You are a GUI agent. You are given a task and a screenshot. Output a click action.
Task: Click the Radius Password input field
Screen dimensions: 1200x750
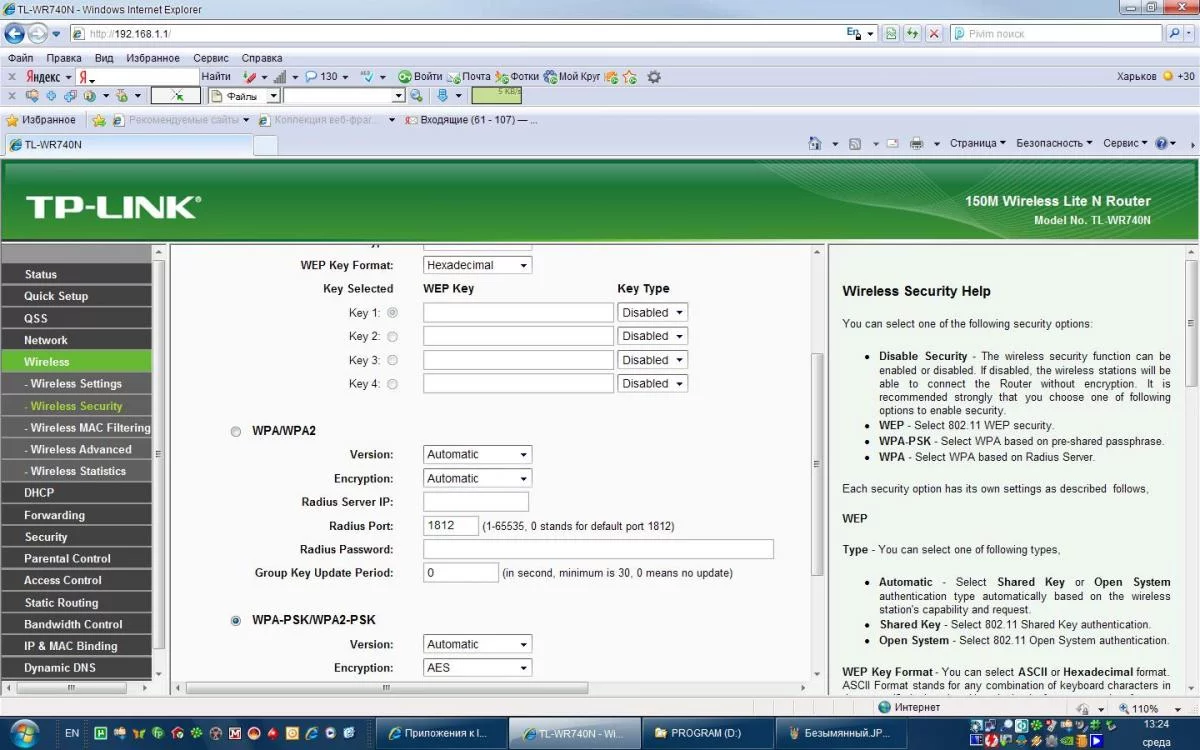[598, 549]
